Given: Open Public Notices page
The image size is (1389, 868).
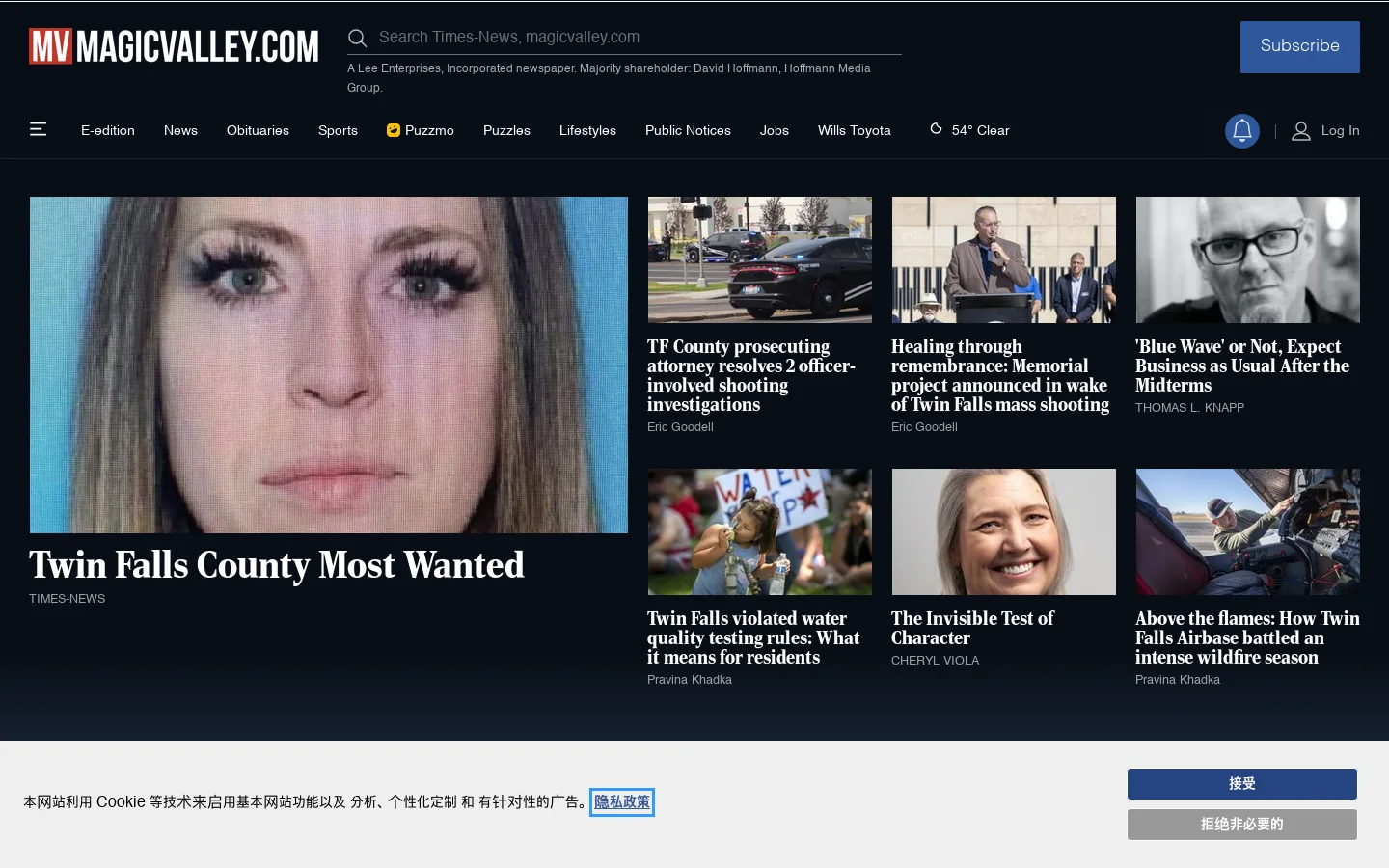Looking at the screenshot, I should (x=688, y=130).
